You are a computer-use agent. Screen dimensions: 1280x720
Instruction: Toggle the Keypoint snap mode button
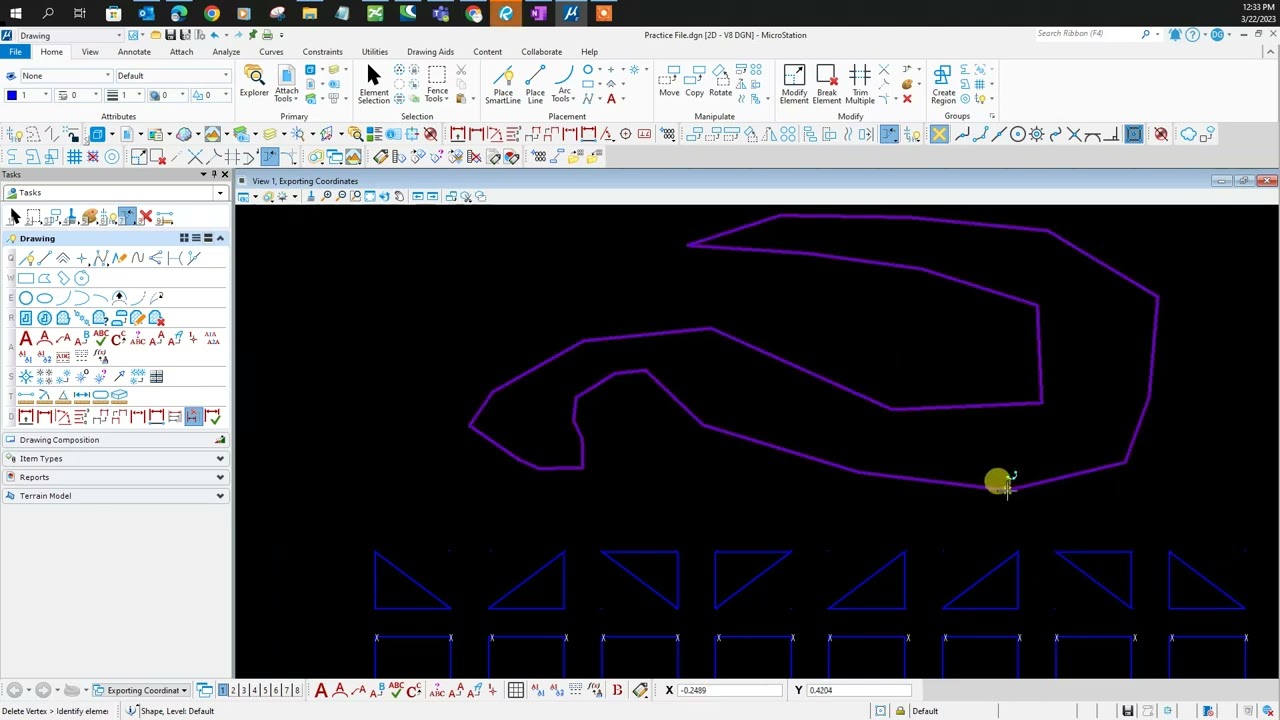pyautogui.click(x=979, y=135)
